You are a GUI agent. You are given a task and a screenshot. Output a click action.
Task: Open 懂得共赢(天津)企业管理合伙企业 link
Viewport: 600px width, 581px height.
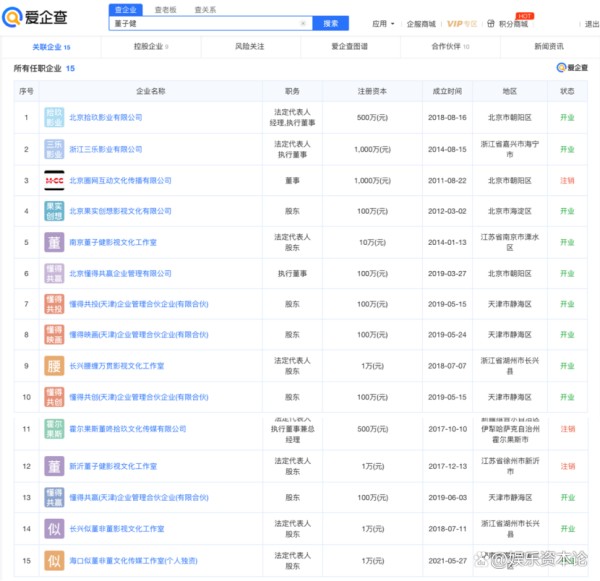tap(139, 498)
